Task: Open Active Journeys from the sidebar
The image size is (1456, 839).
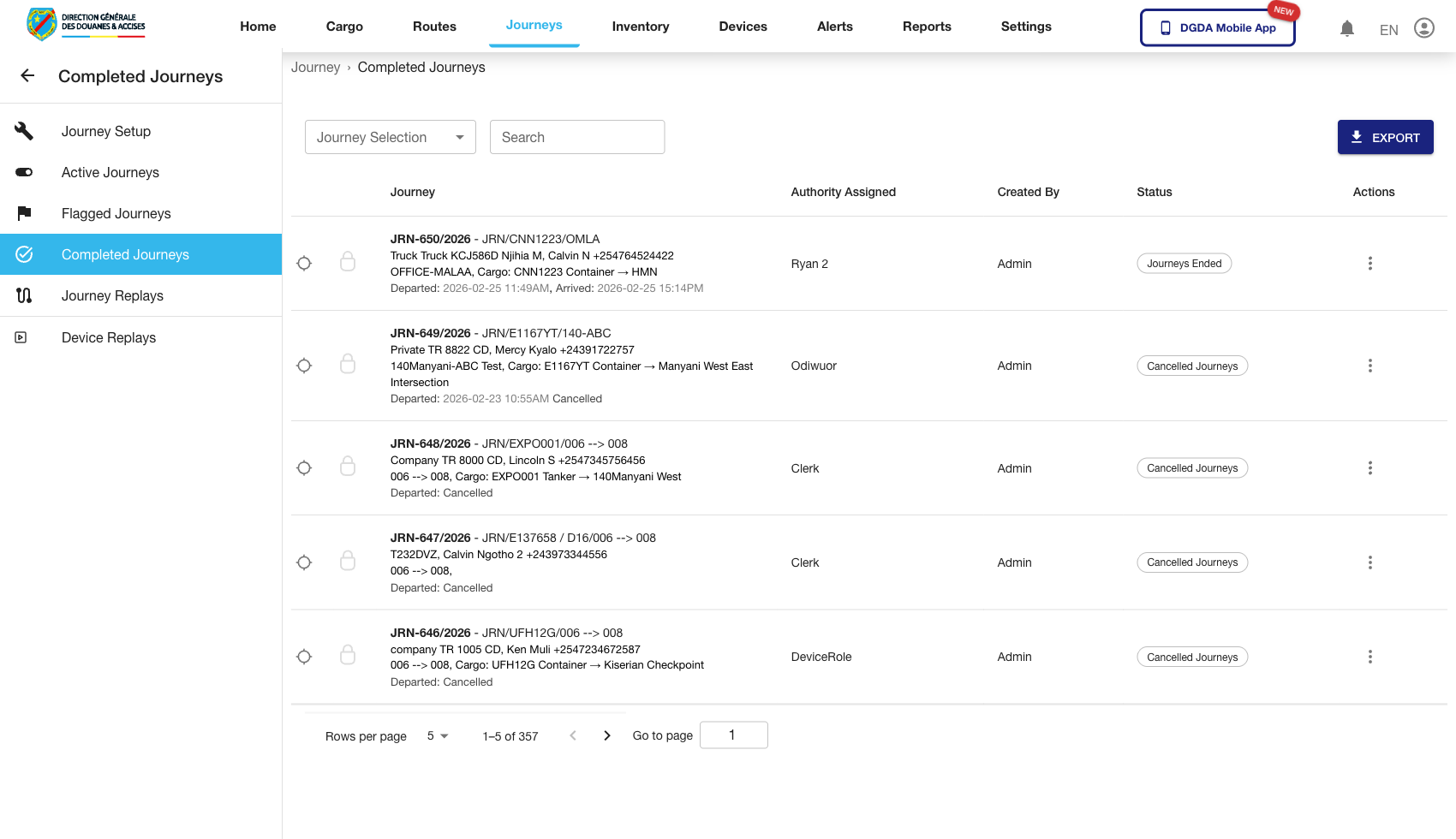Action: (110, 172)
